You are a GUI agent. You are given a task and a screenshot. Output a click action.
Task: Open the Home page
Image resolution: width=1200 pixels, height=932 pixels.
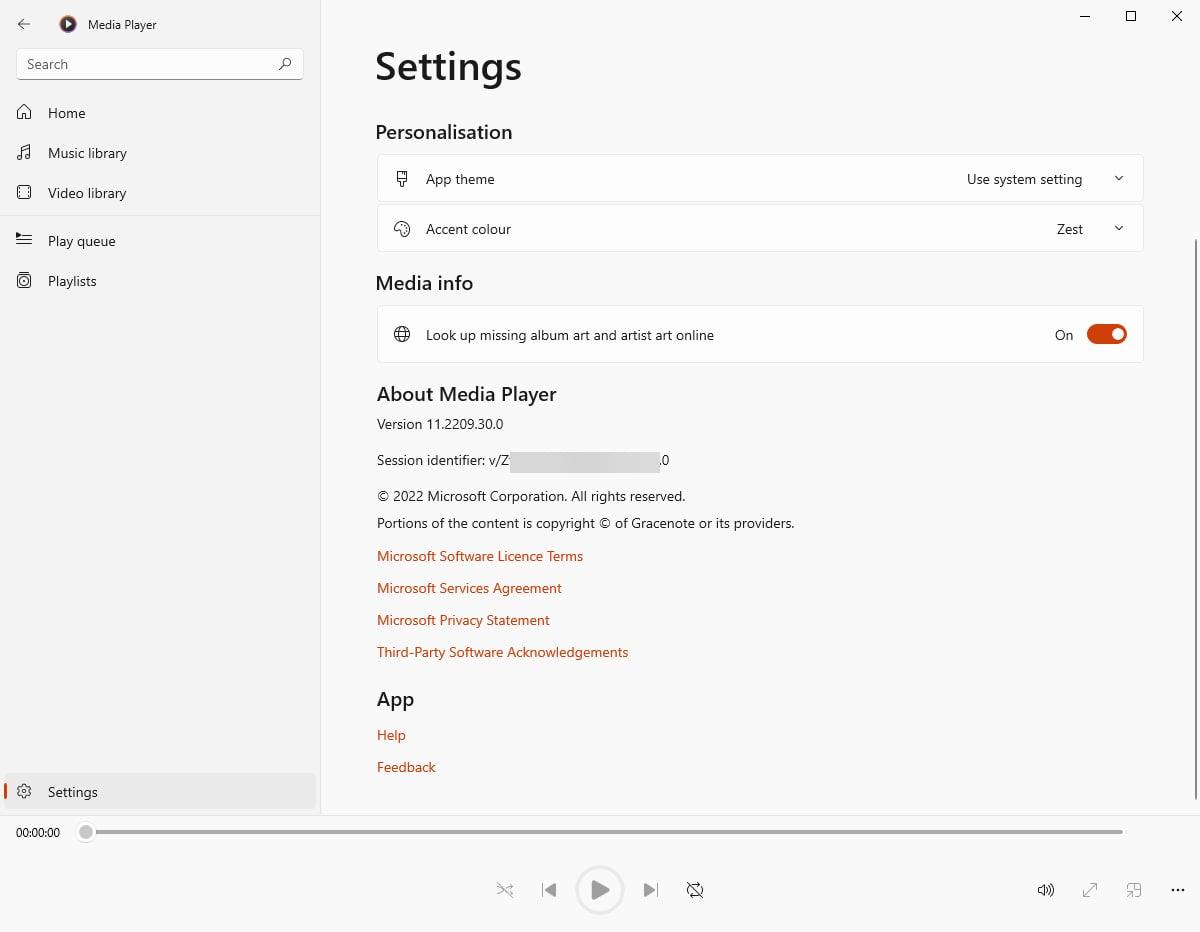[160, 113]
